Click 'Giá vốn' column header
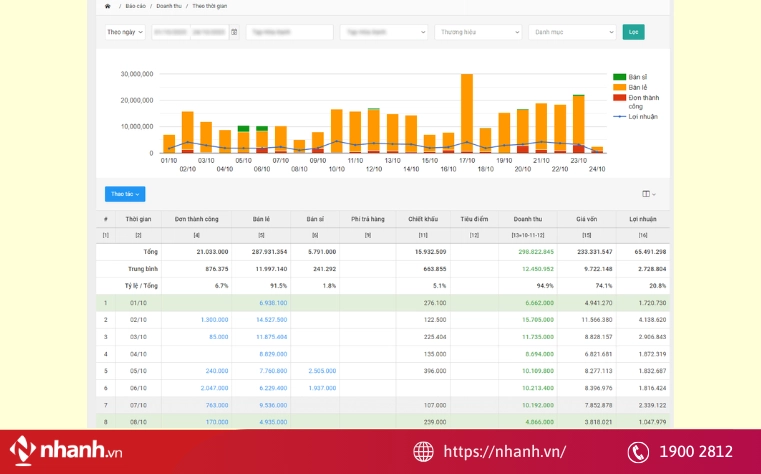Screen dimensions: 761x474 tap(587, 219)
